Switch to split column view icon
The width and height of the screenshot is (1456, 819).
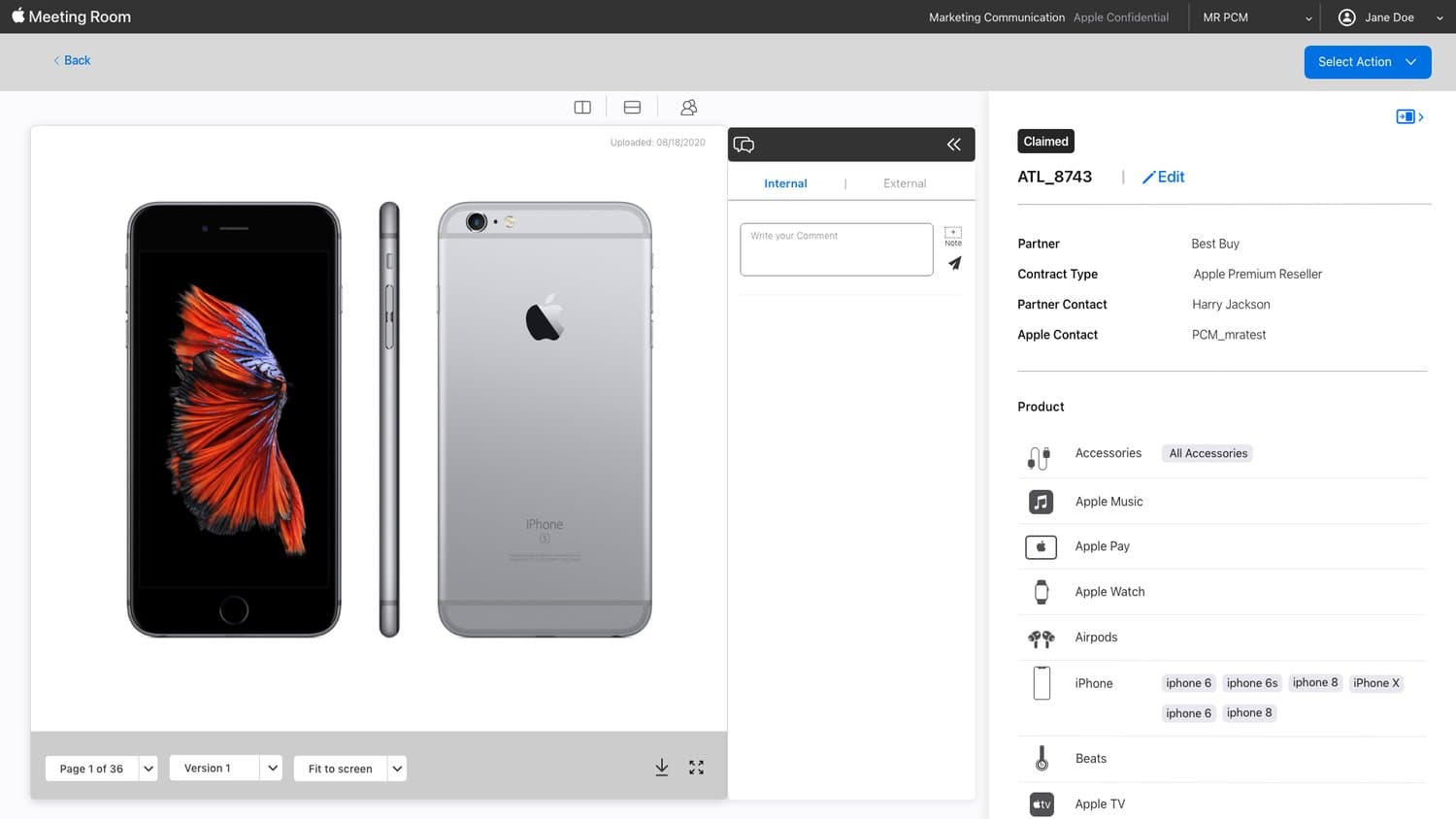tap(582, 108)
